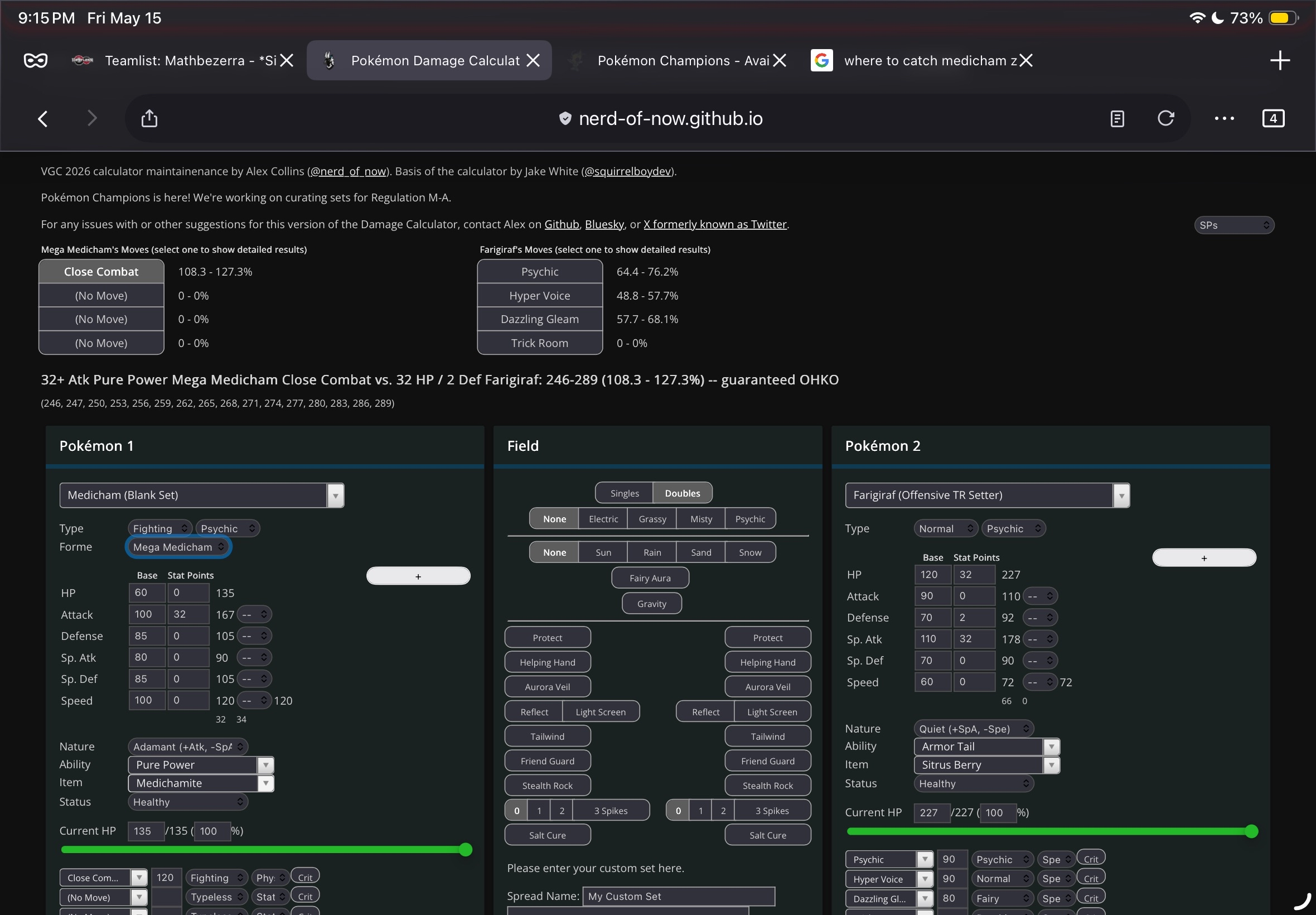Edit Farigiraf HP stat points field
This screenshot has width=1316, height=915.
[974, 575]
